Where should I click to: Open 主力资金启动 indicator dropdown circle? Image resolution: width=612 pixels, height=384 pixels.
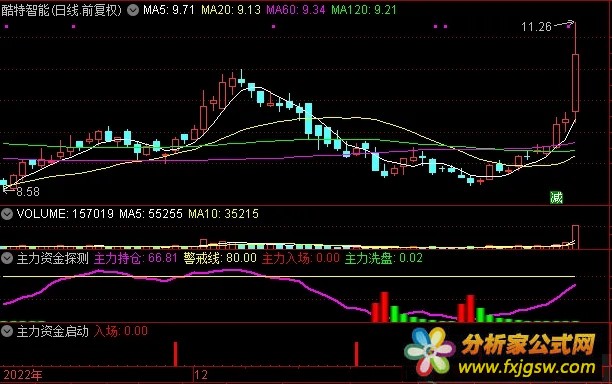(x=7, y=331)
